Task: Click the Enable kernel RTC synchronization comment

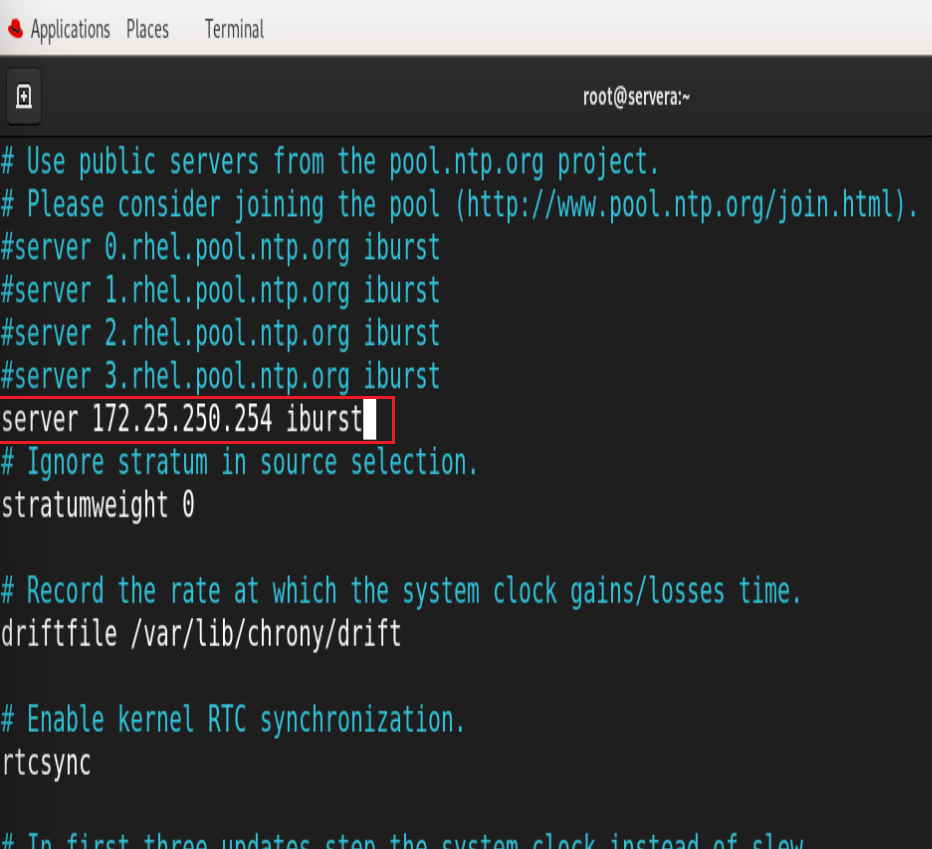Action: [230, 719]
